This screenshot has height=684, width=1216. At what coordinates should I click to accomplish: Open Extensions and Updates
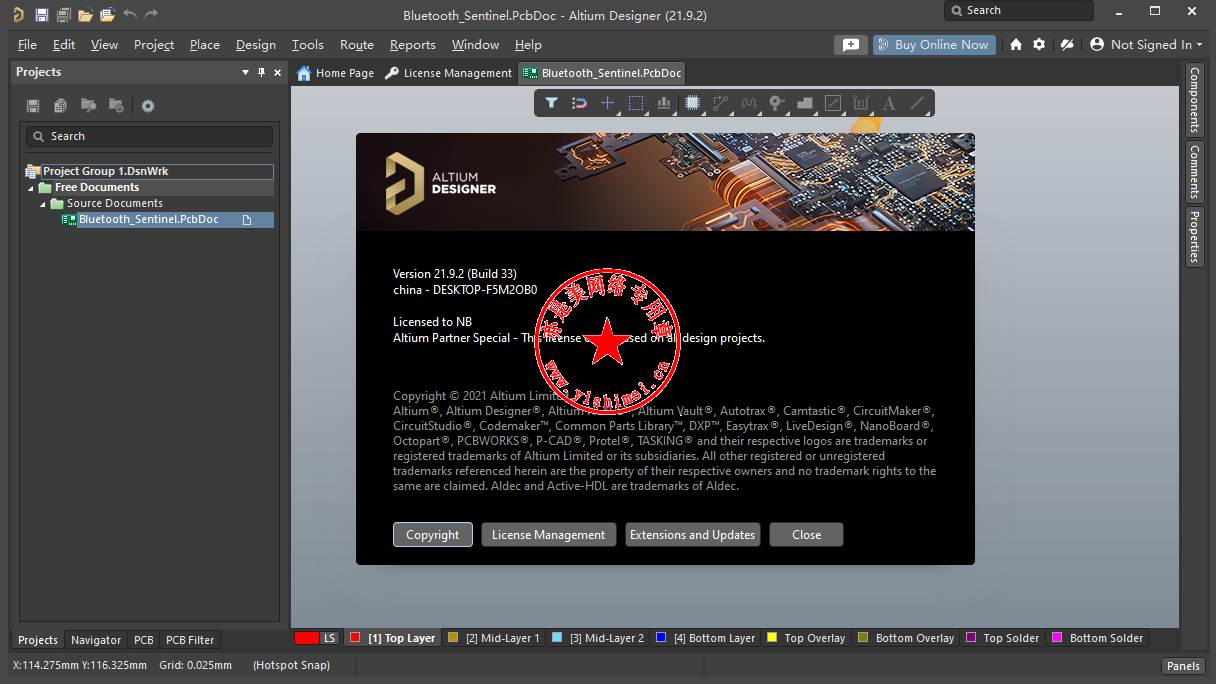pos(692,535)
